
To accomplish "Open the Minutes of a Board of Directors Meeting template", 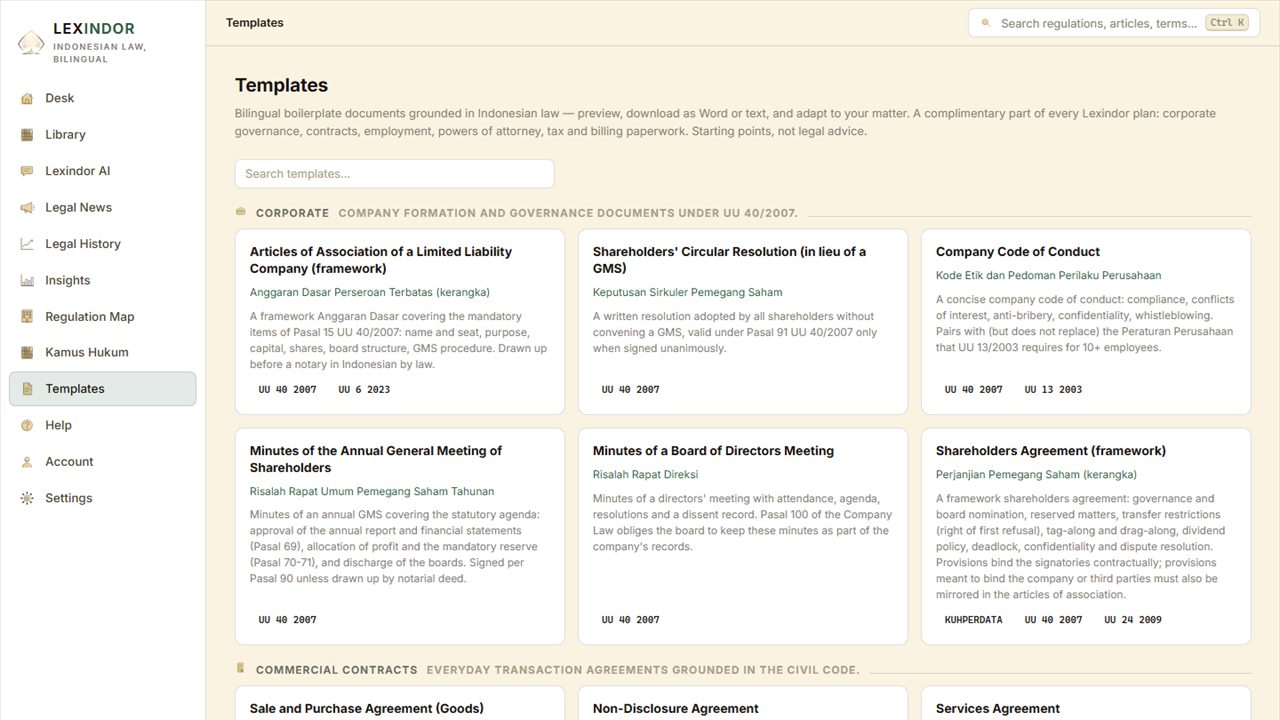I will 743,537.
